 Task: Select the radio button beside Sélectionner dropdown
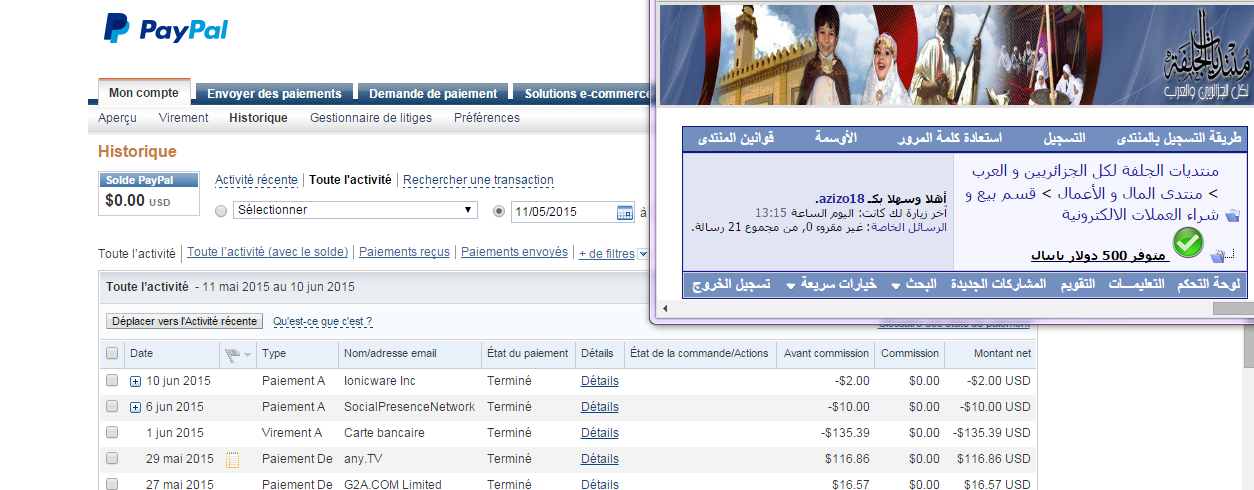221,211
